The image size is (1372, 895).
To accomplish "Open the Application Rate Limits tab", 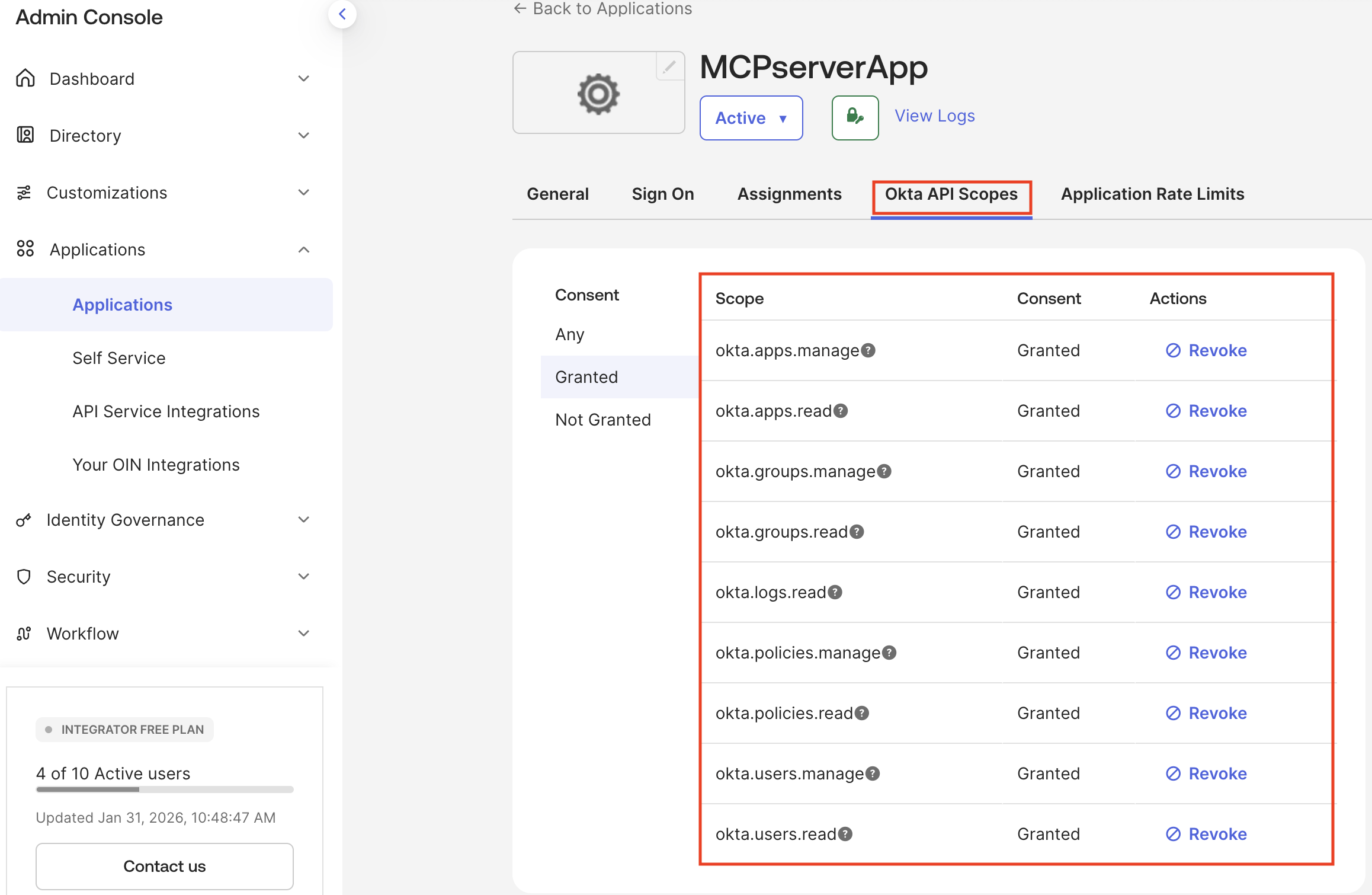I will coord(1152,194).
